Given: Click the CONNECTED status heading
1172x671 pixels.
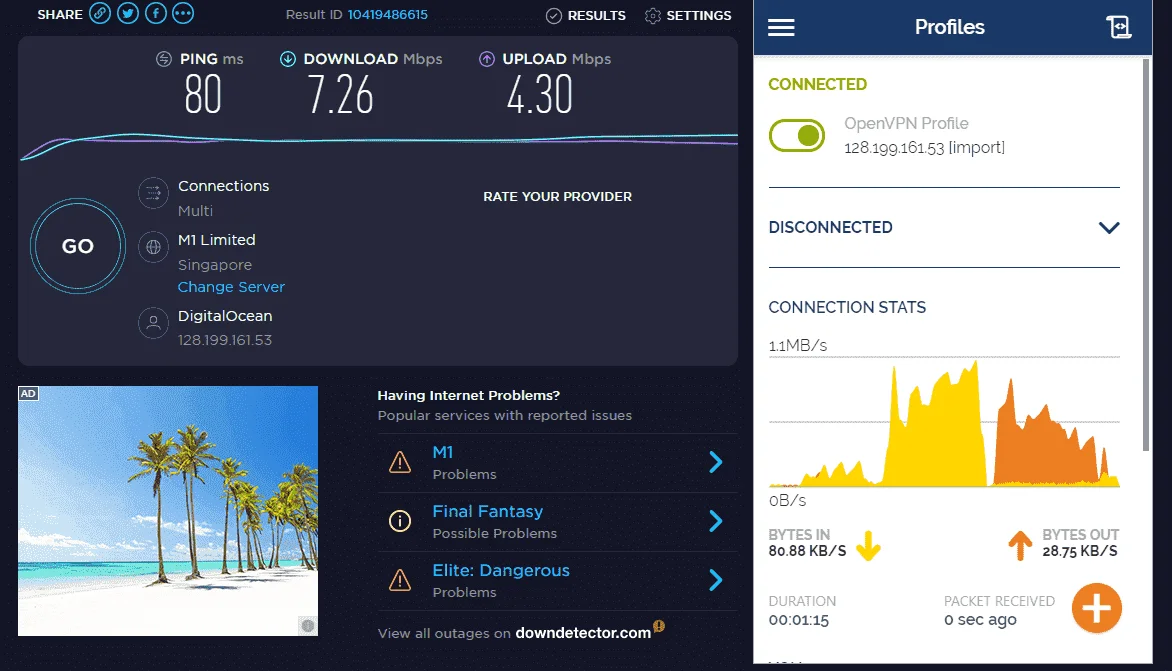Looking at the screenshot, I should (818, 84).
